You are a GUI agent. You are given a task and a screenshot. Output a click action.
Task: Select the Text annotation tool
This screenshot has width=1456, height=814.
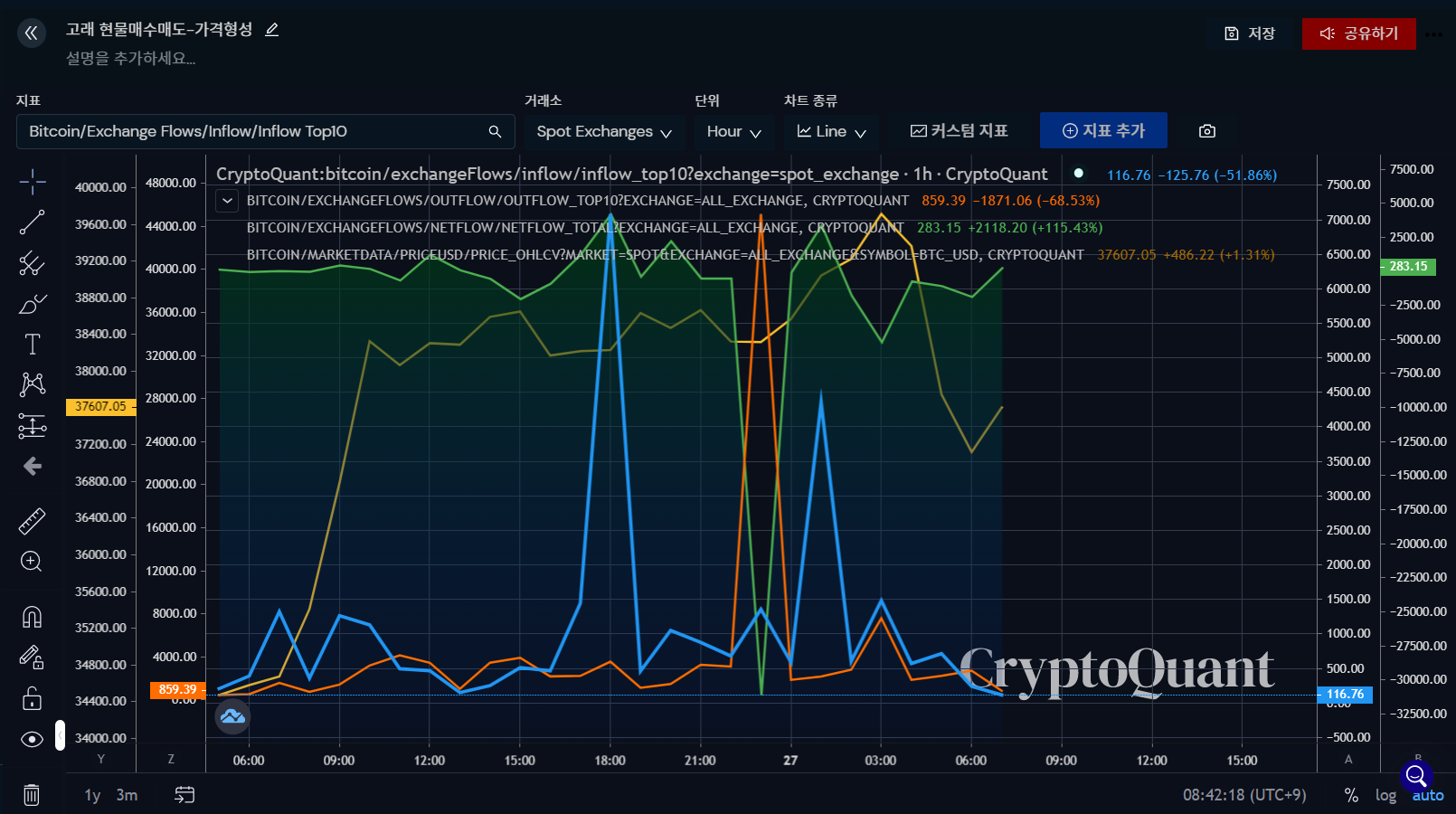[33, 344]
